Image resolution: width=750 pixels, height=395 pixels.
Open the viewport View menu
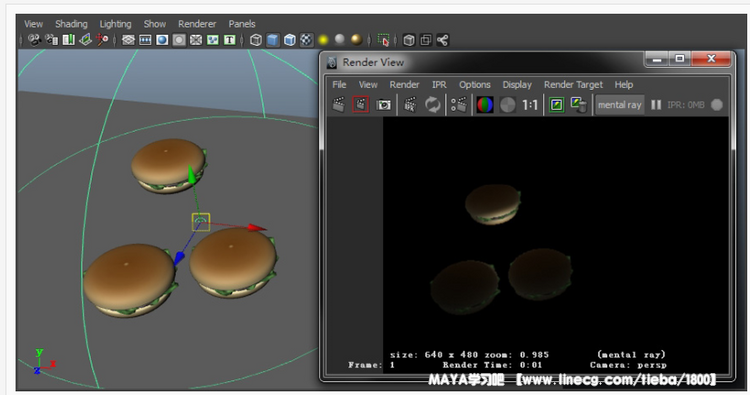click(33, 24)
